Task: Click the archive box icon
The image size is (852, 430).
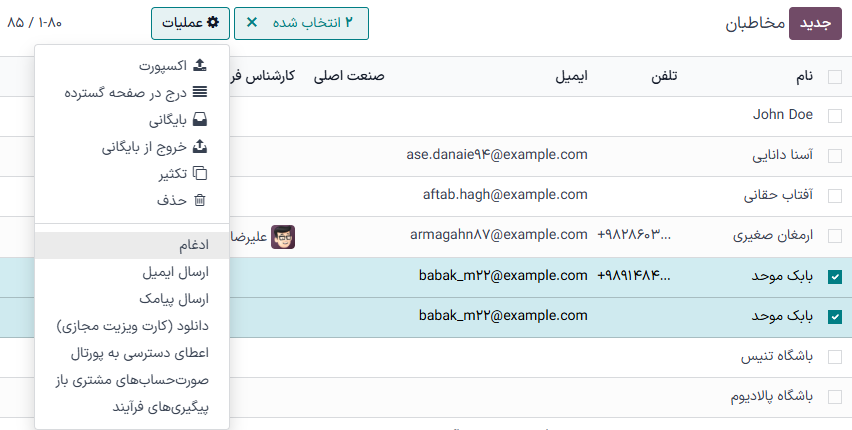Action: pyautogui.click(x=200, y=120)
